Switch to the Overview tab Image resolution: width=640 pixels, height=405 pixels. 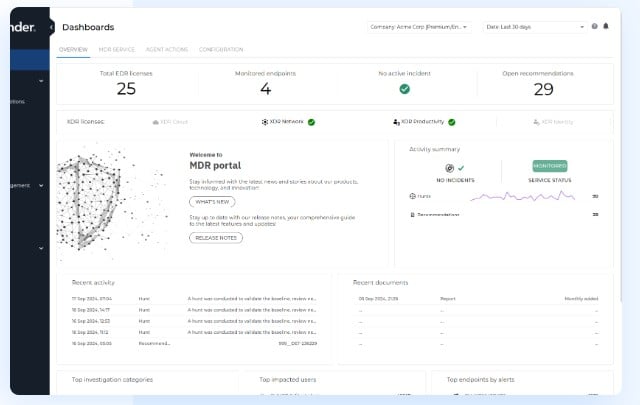point(73,49)
